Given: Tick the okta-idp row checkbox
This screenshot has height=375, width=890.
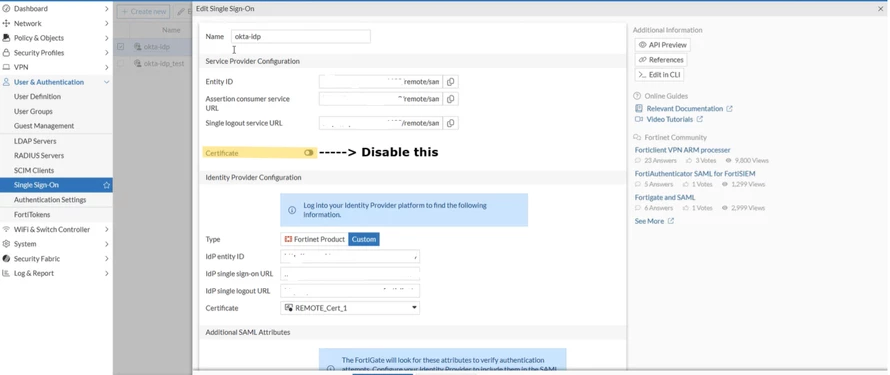Looking at the screenshot, I should 120,47.
